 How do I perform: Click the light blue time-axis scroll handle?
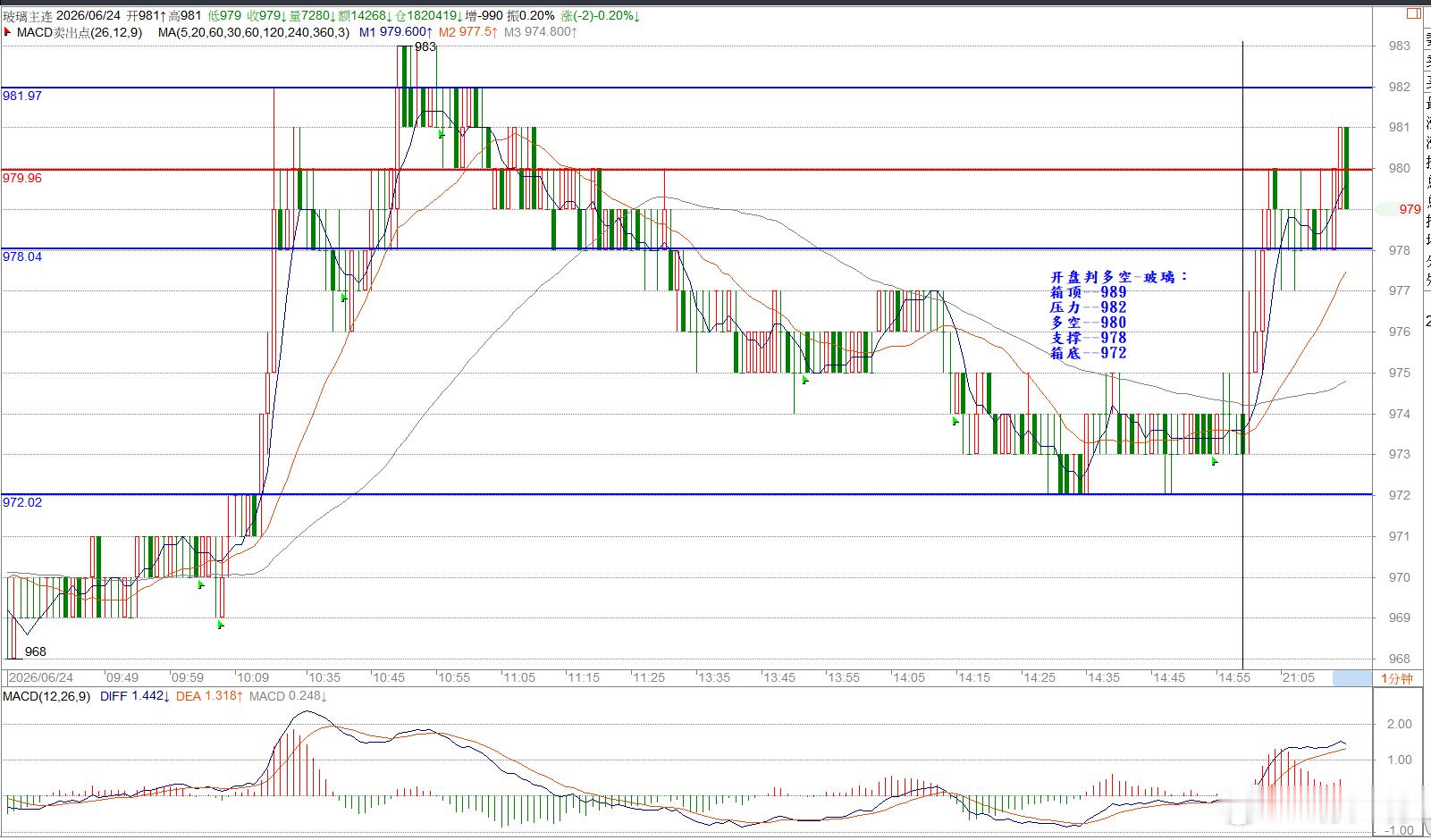(1351, 678)
